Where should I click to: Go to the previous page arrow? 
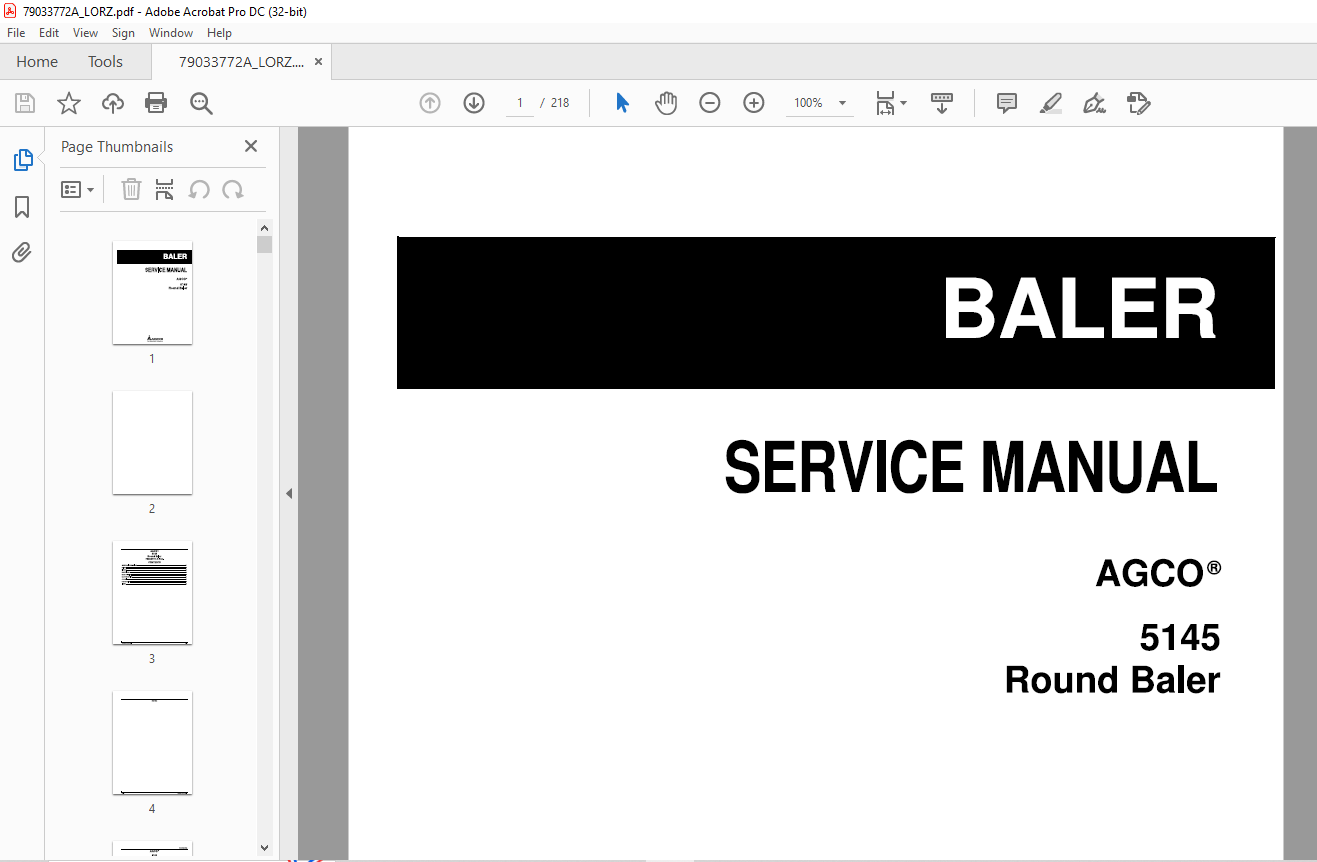[x=430, y=103]
